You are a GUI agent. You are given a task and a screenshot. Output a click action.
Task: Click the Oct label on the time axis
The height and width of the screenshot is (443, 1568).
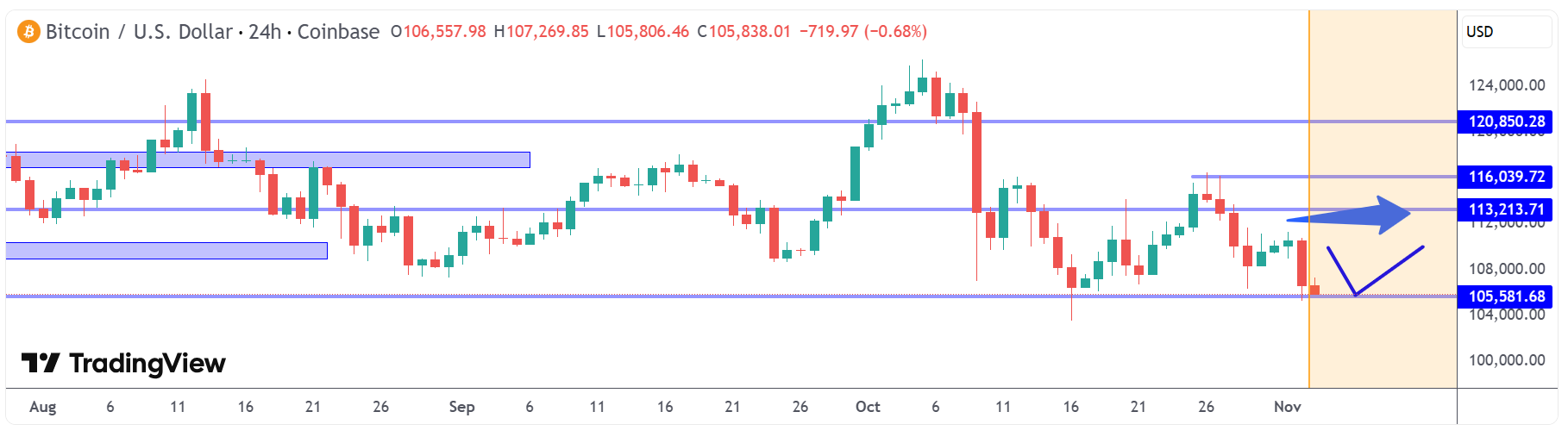coord(868,407)
